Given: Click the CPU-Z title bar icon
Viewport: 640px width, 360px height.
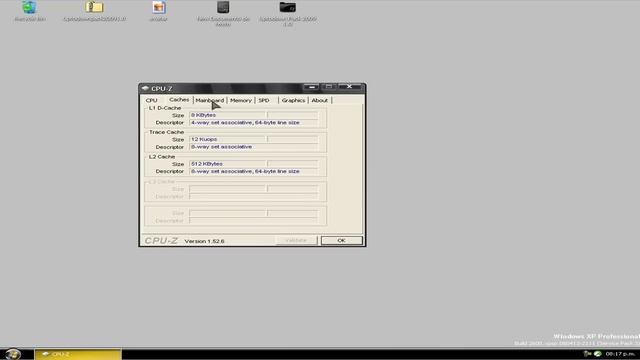Looking at the screenshot, I should click(x=145, y=88).
